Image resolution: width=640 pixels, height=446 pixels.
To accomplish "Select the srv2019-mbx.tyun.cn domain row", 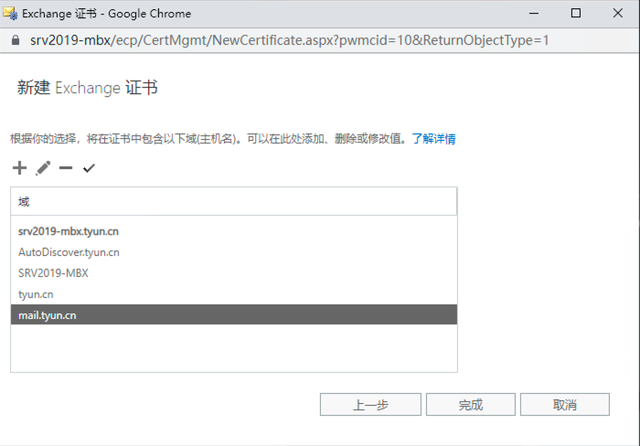I will coord(234,231).
